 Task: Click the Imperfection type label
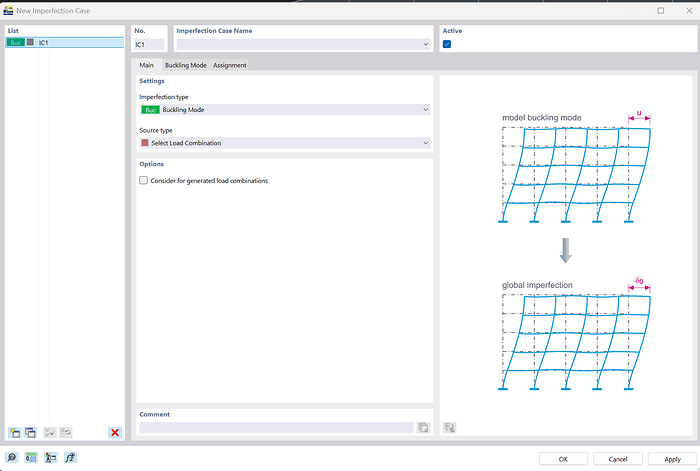(164, 97)
